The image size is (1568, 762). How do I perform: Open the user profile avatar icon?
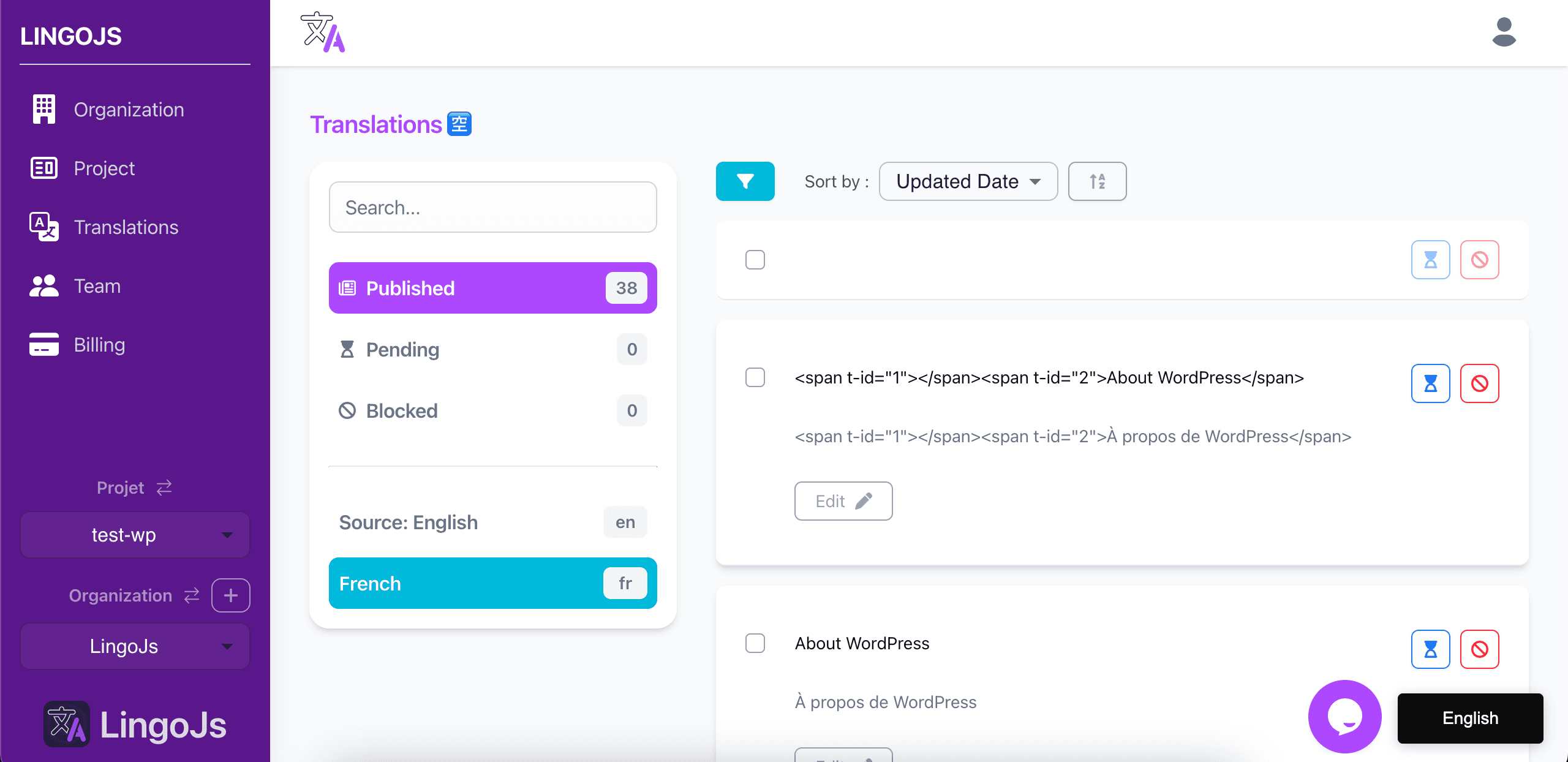tap(1504, 32)
